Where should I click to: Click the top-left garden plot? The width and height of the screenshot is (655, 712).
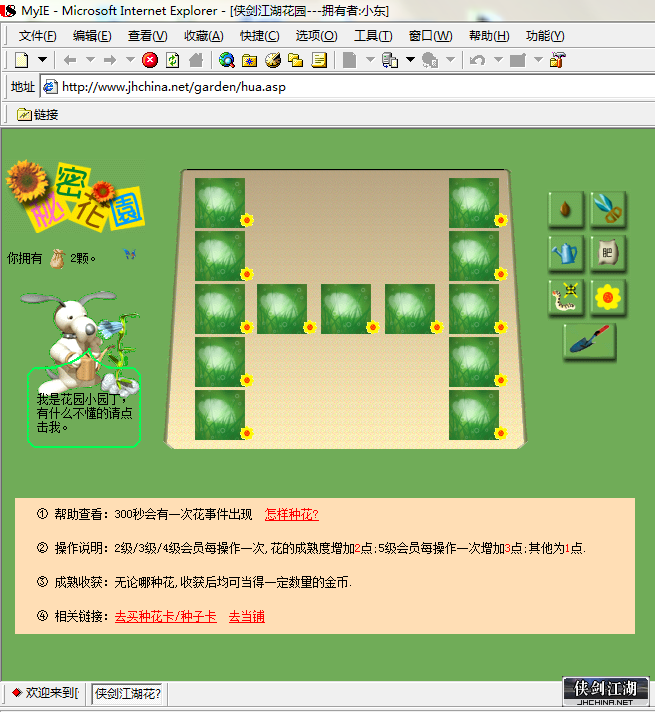click(220, 203)
